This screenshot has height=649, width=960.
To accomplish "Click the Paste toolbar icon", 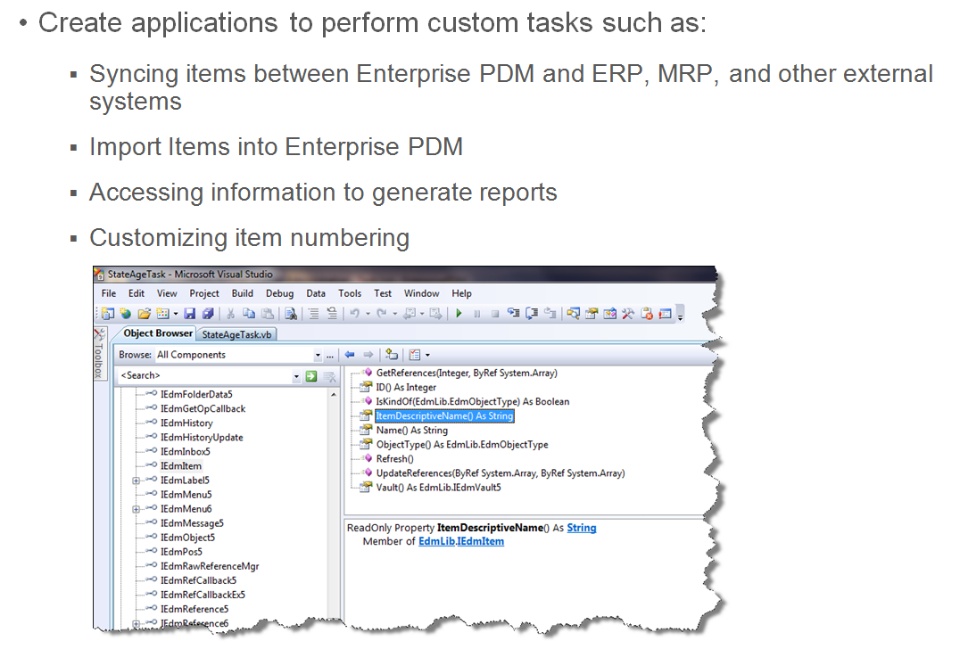I will click(x=268, y=313).
